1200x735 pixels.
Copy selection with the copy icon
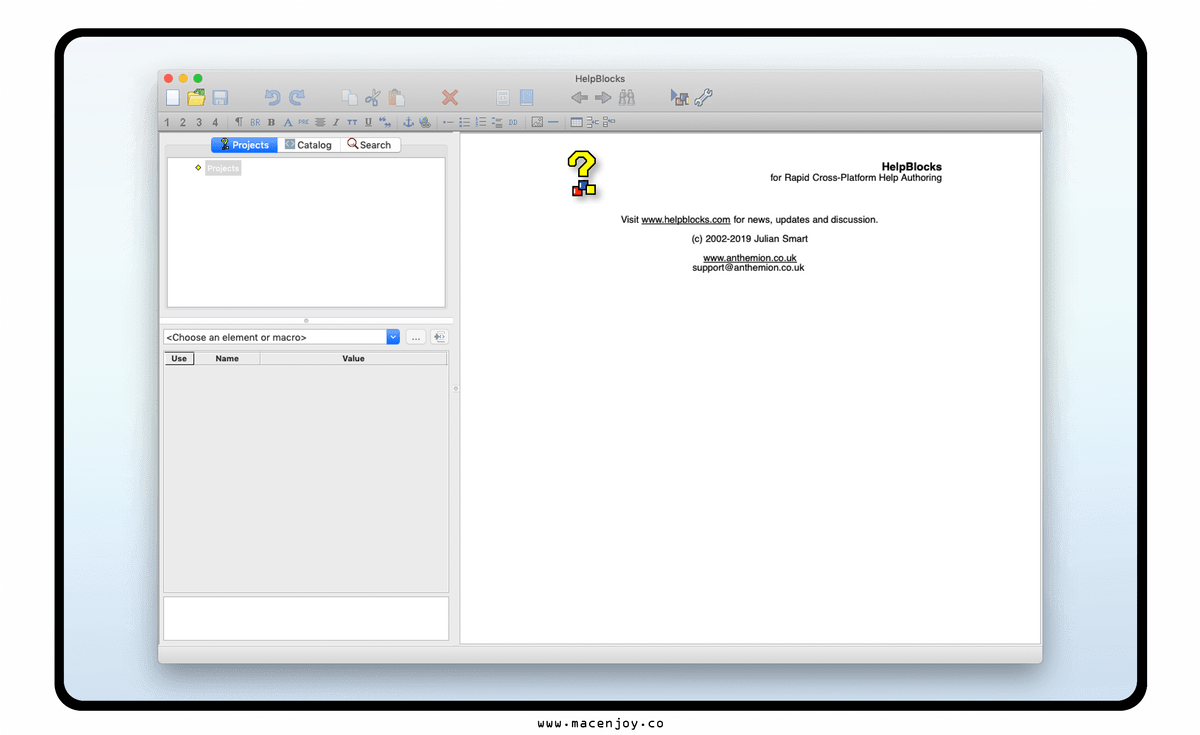[x=349, y=98]
